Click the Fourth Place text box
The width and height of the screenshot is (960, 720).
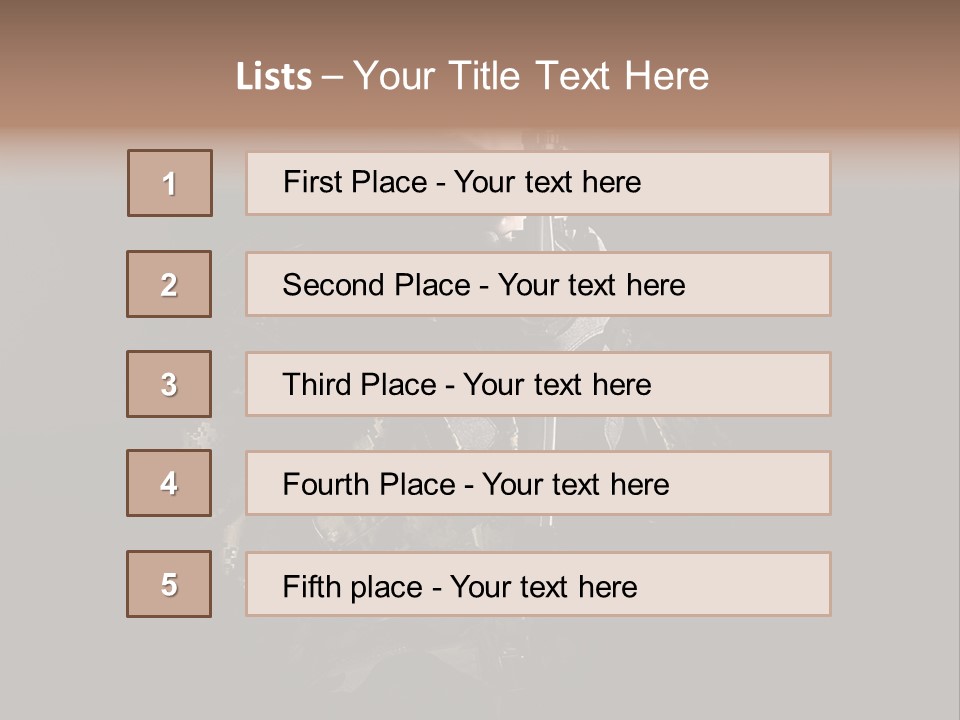538,484
